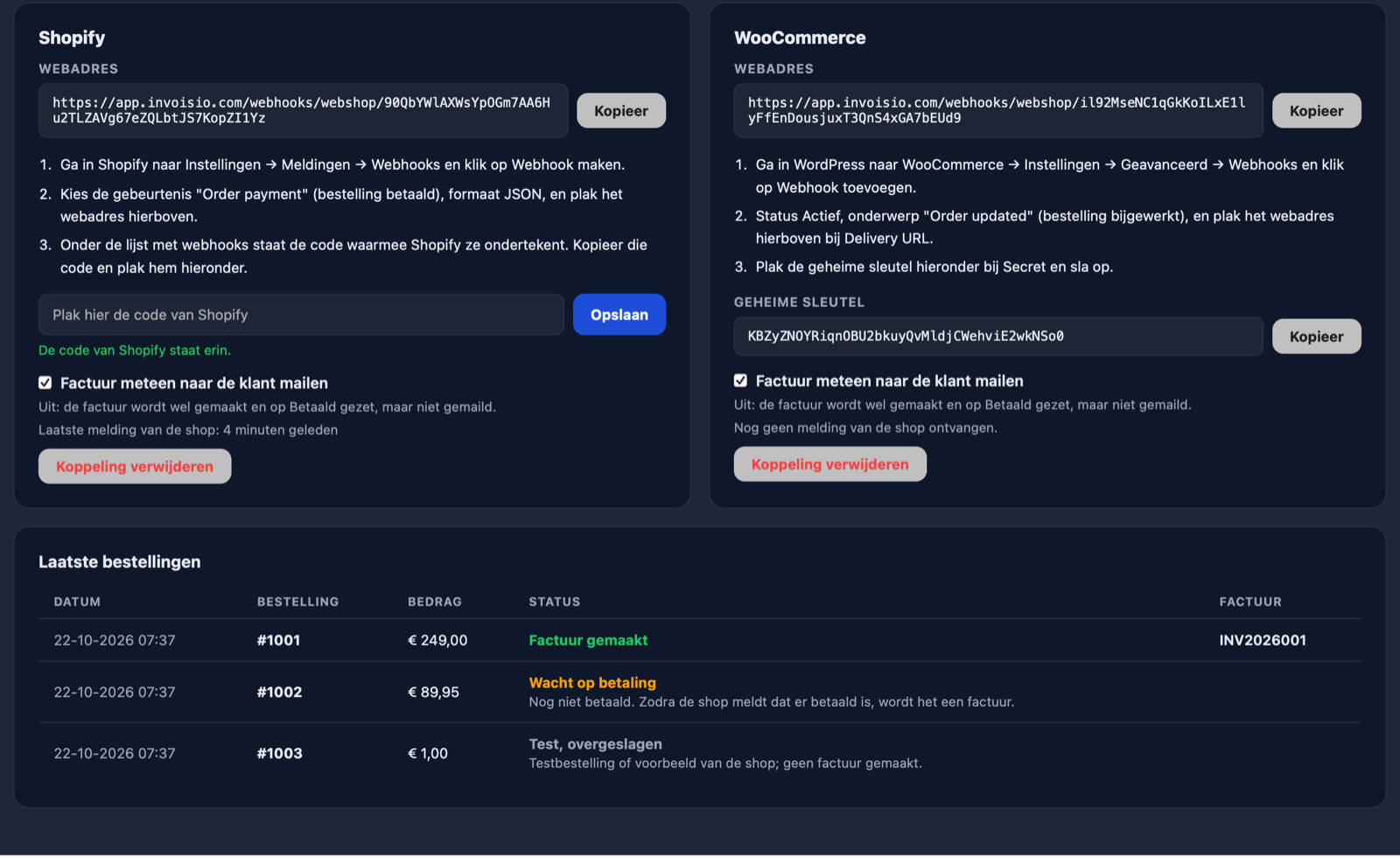Screen dimensions: 1400x858
Task: Click 'Nog geen melding van de shop ontvangen.'
Action: (x=865, y=428)
